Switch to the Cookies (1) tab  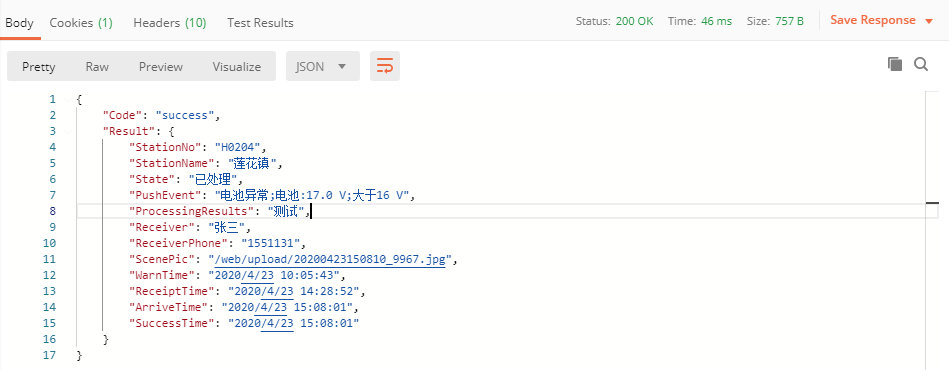coord(81,22)
